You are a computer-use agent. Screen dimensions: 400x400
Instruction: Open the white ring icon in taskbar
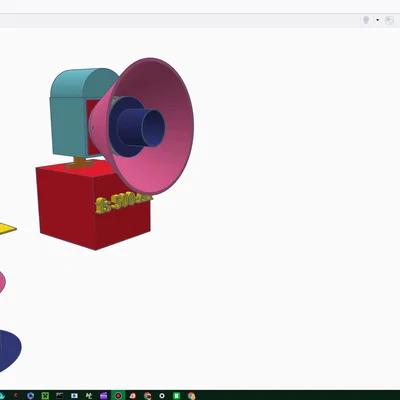coord(162,396)
